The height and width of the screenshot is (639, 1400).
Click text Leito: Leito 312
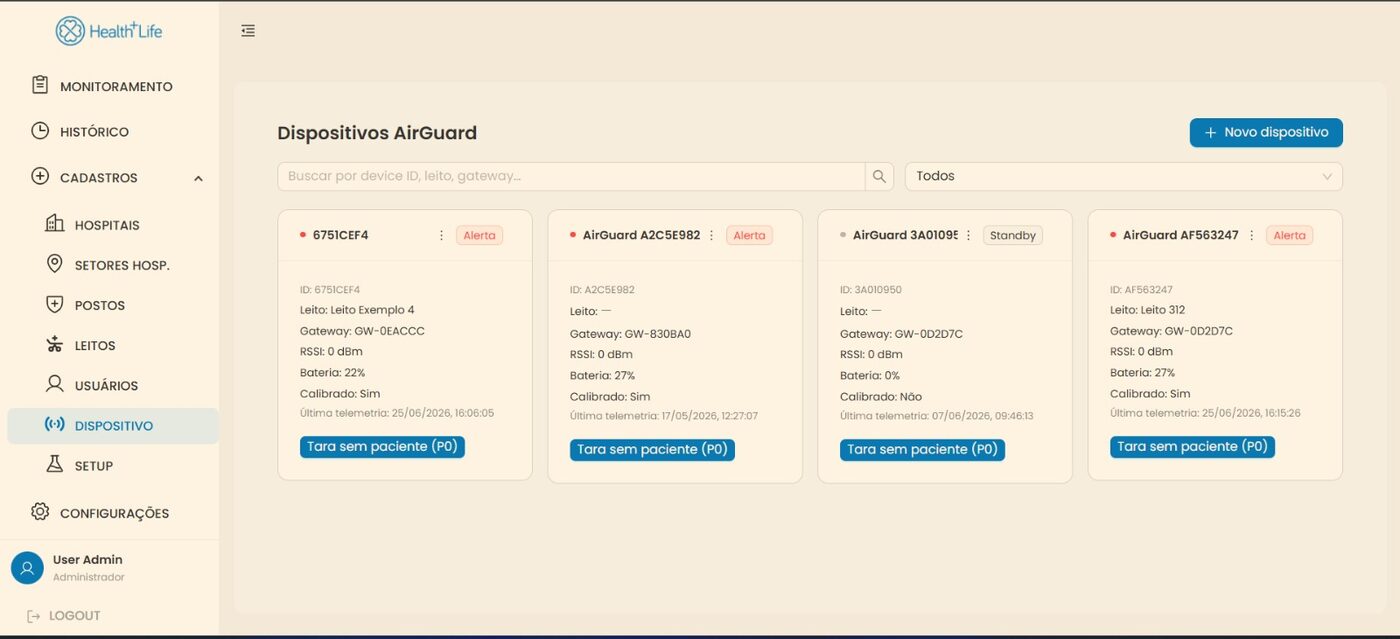1147,310
